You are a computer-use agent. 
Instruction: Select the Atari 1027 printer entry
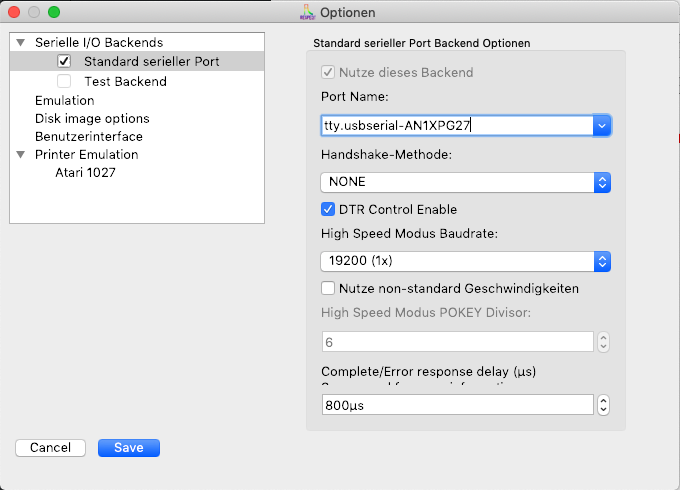pyautogui.click(x=85, y=173)
